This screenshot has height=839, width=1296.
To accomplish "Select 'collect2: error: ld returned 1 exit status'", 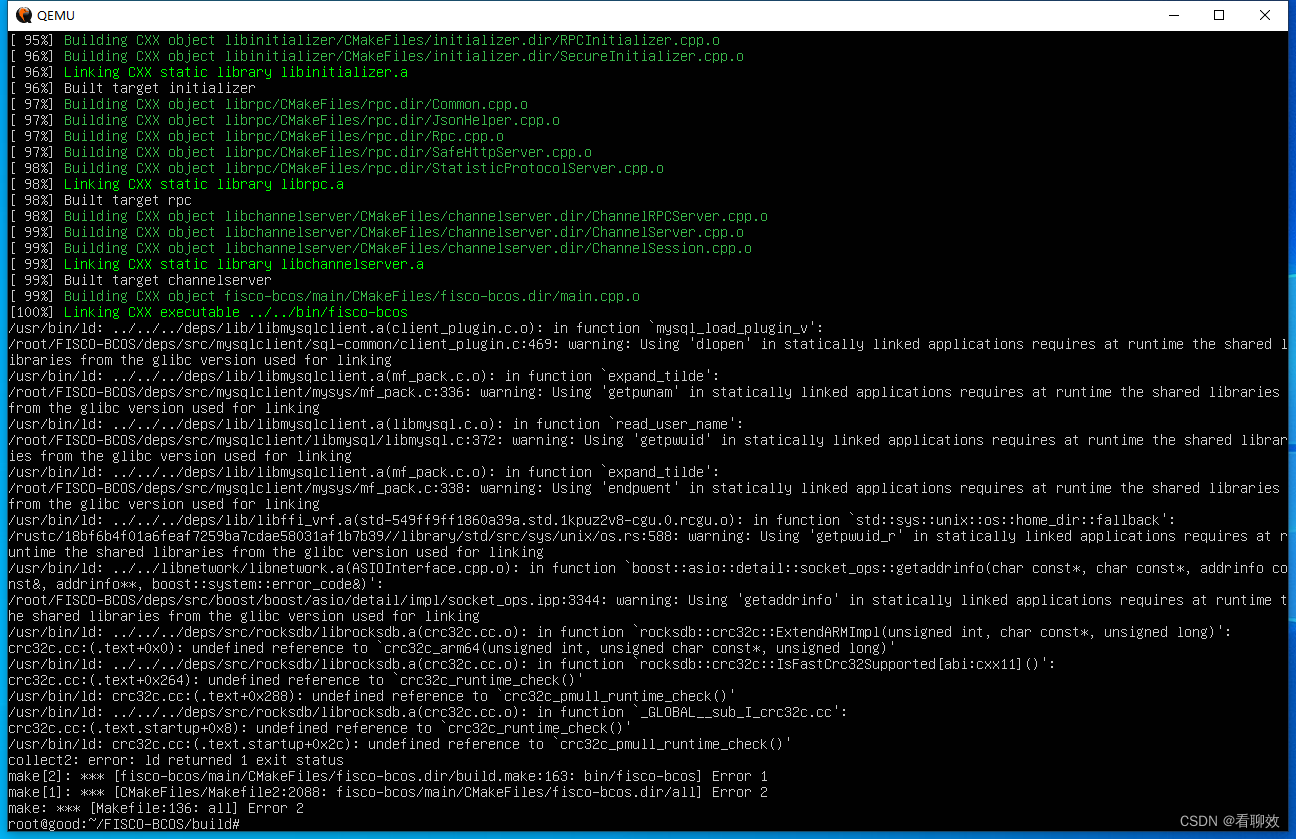I will (176, 760).
